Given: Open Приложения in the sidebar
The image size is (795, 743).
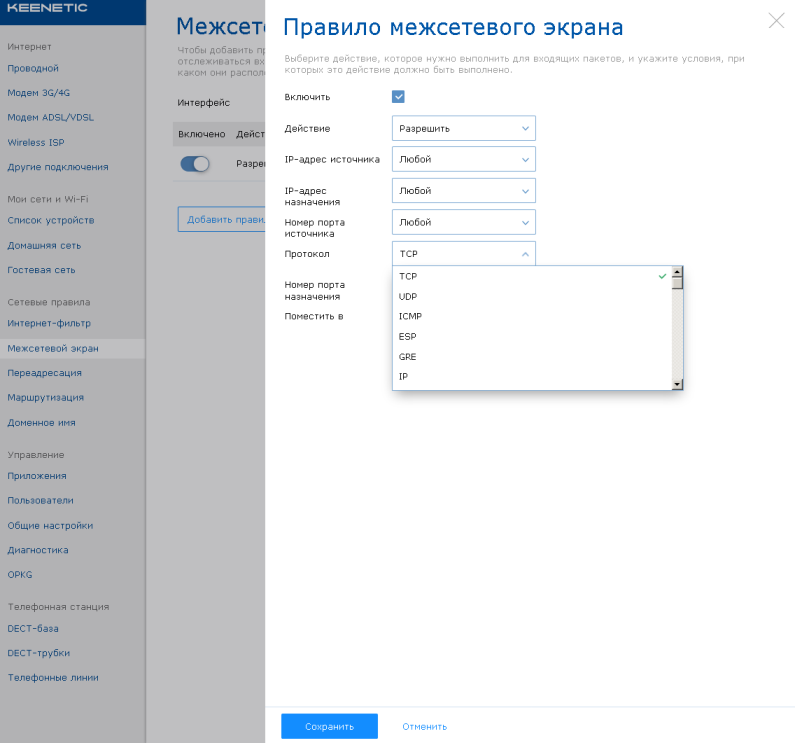Looking at the screenshot, I should (x=37, y=476).
